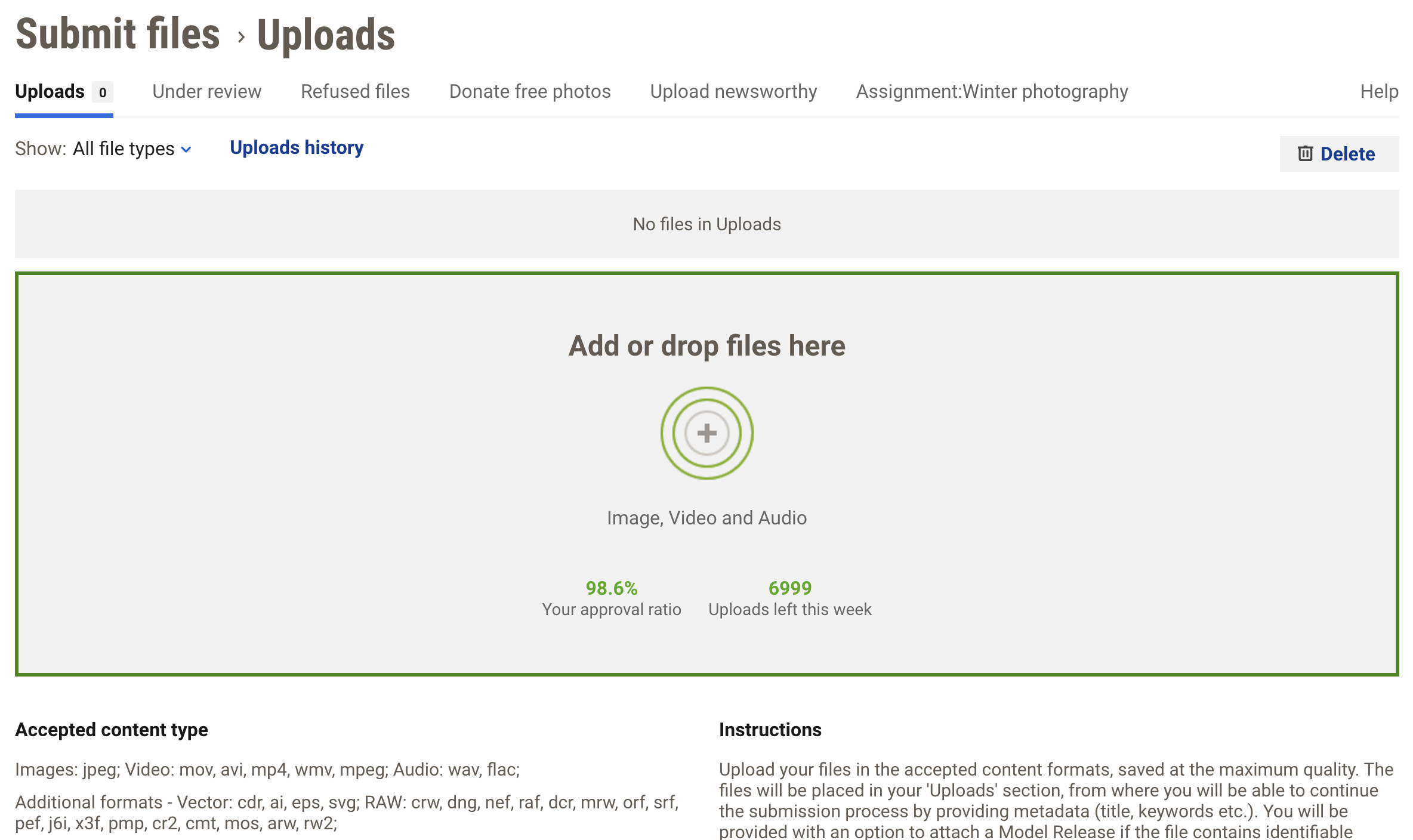Click the 98.6% approval ratio figure

click(x=611, y=588)
